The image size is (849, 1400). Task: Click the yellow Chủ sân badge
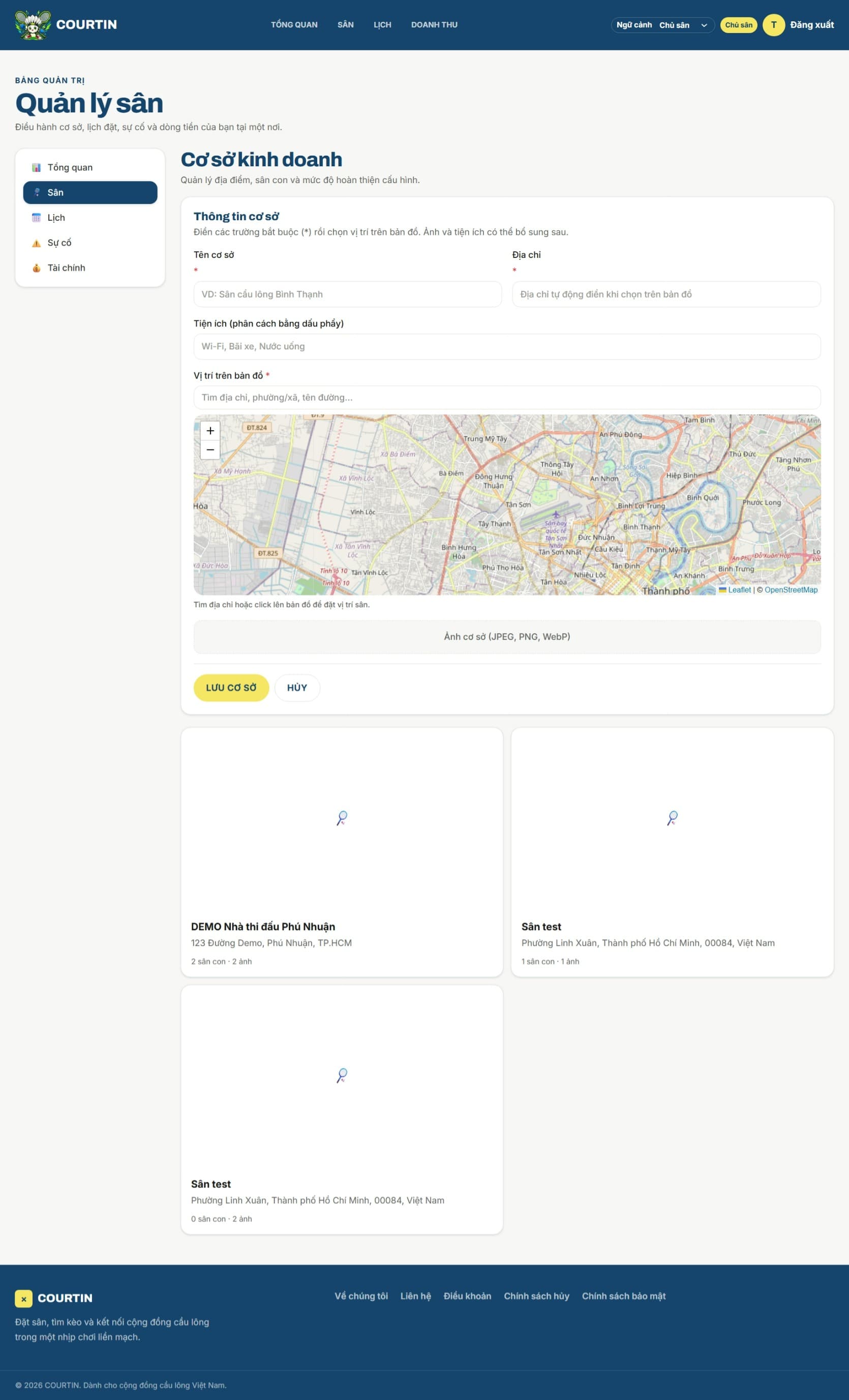point(738,25)
